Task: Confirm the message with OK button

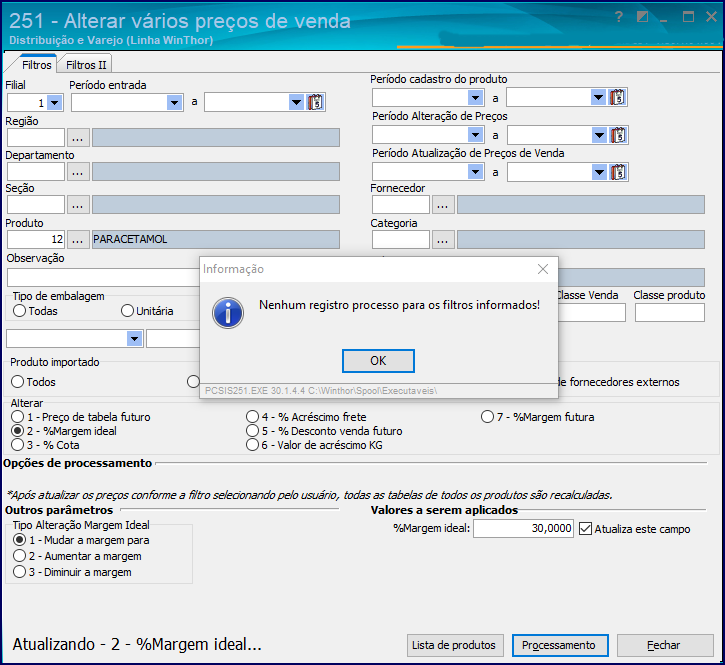Action: (378, 361)
